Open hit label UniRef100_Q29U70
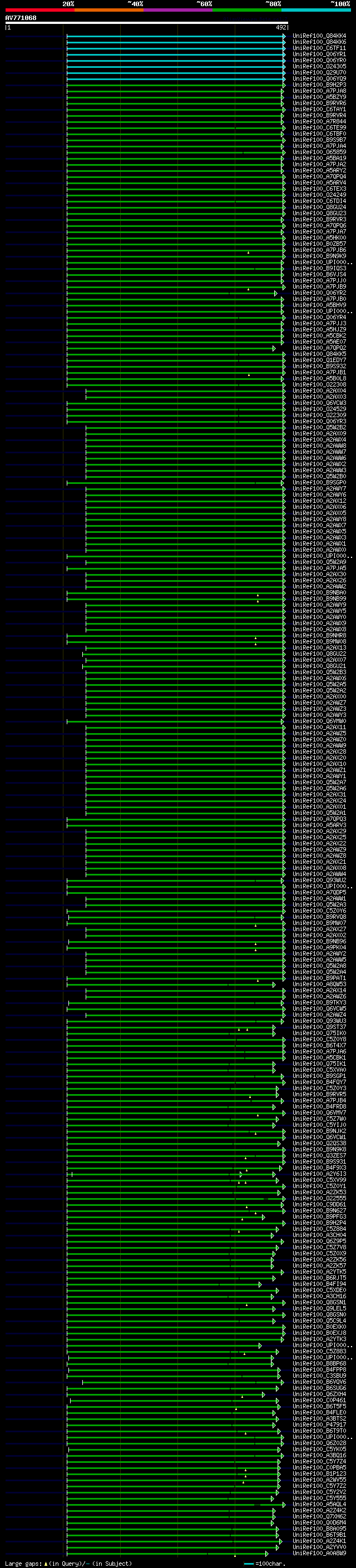 pos(319,72)
